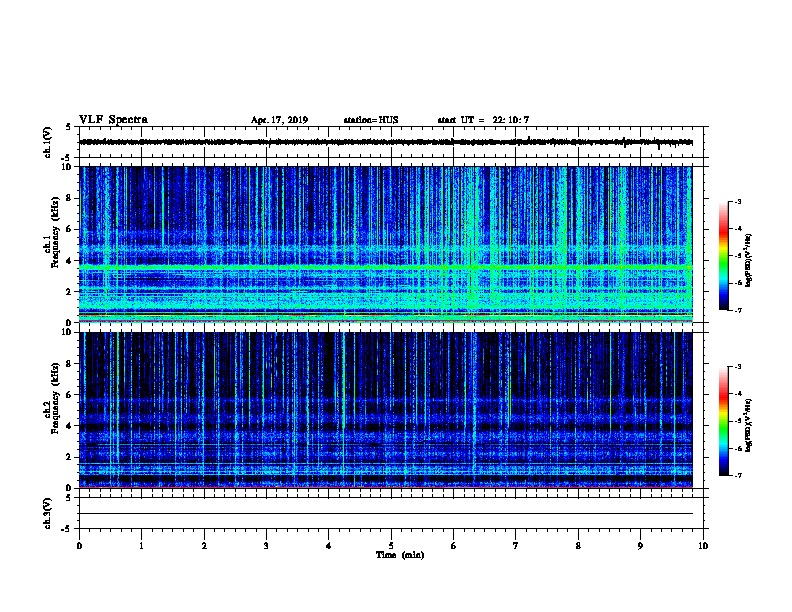
Task: Click the time axis tick label "3"
Action: [x=266, y=546]
